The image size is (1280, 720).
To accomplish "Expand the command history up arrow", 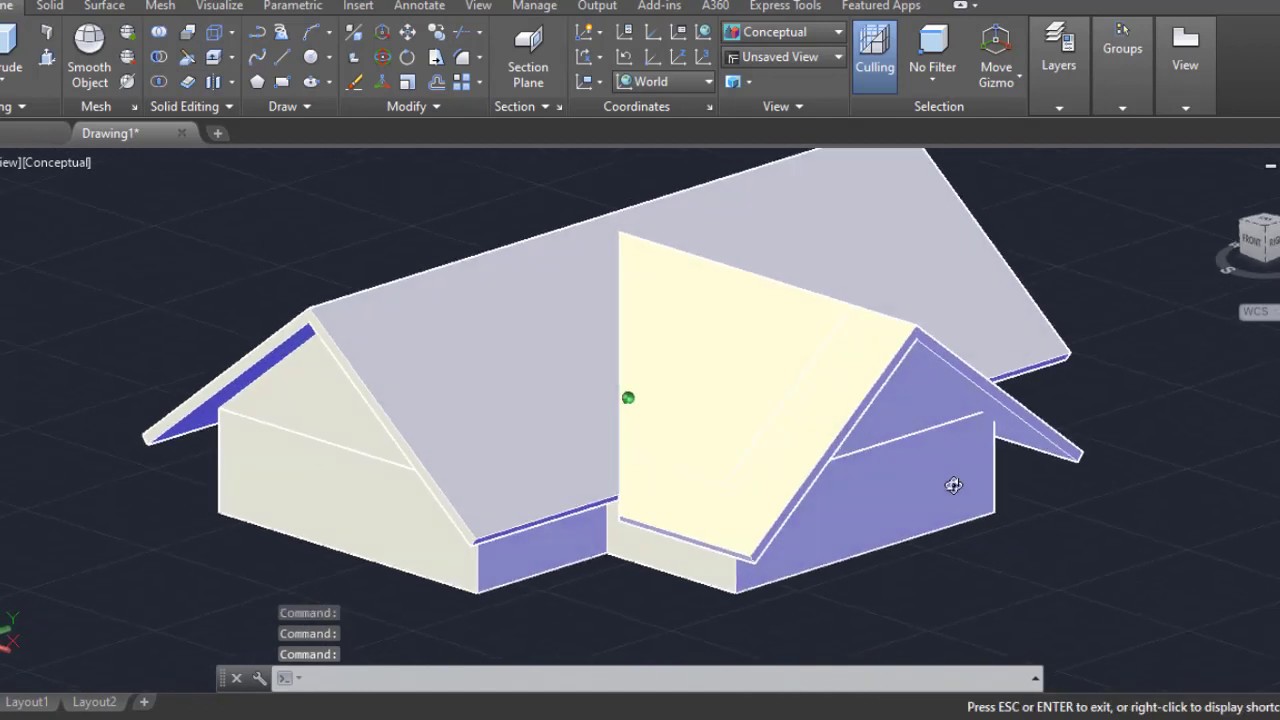I will coord(1035,678).
